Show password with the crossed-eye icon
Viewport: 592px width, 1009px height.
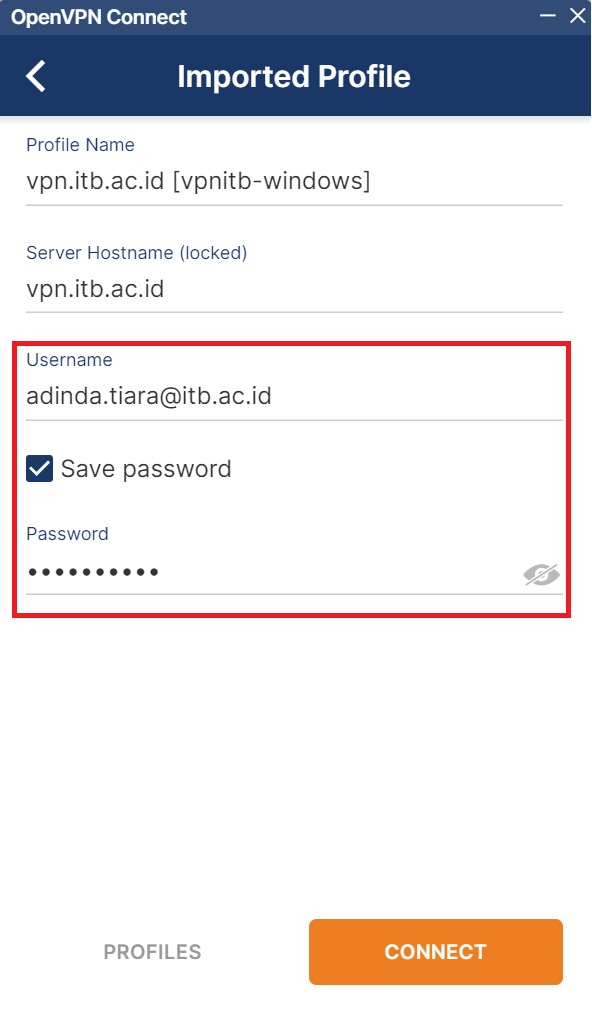pos(541,574)
